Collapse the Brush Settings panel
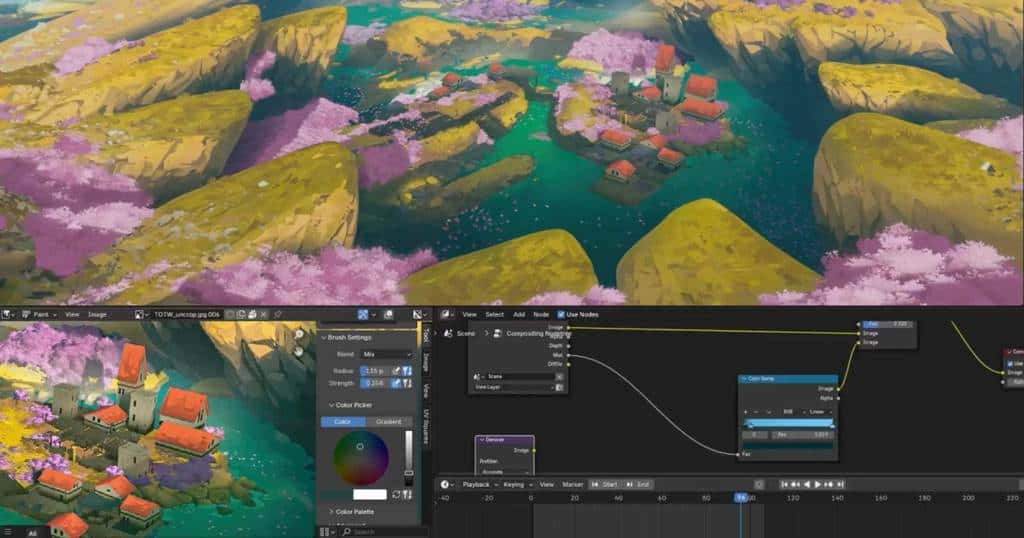This screenshot has width=1024, height=538. (x=346, y=337)
